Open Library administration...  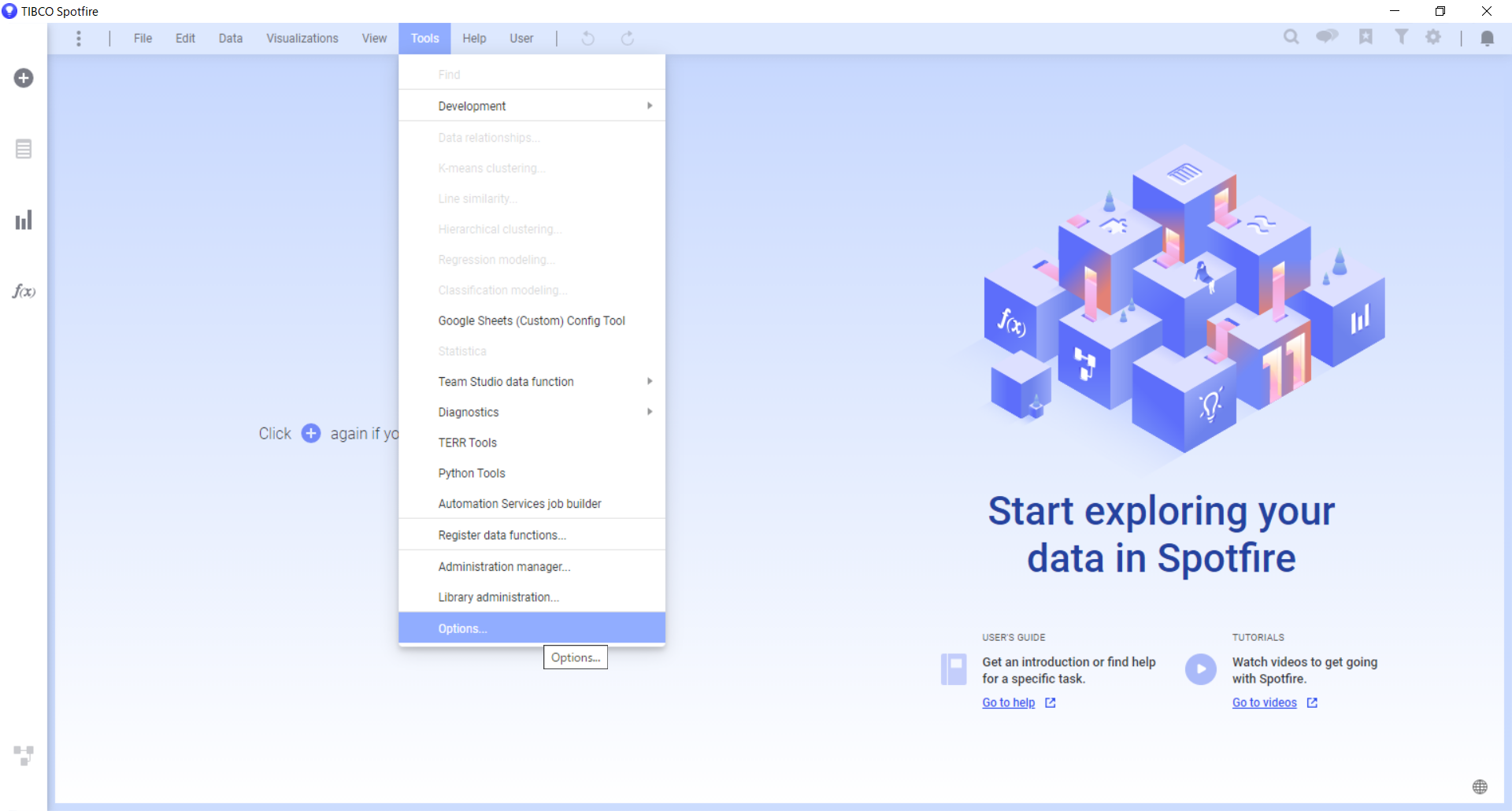coord(532,598)
